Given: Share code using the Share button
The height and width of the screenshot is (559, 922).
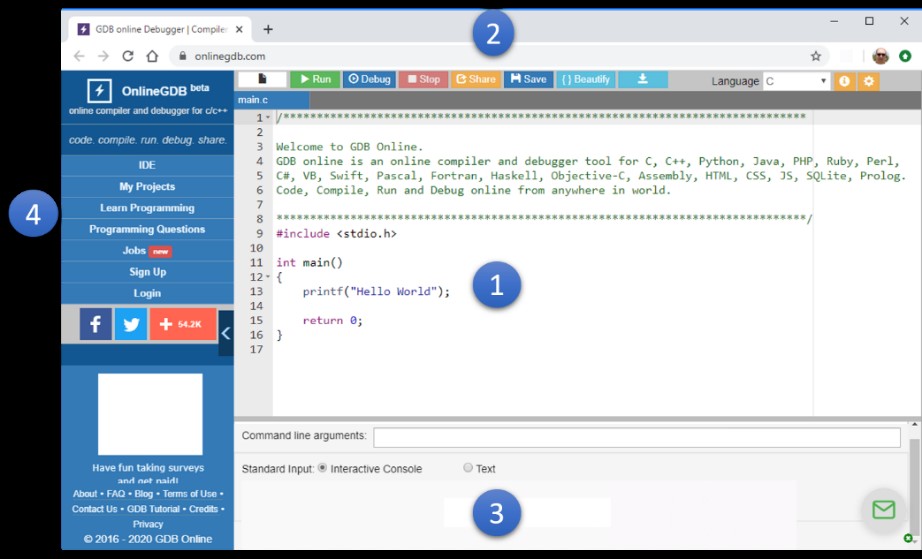Looking at the screenshot, I should (x=476, y=79).
